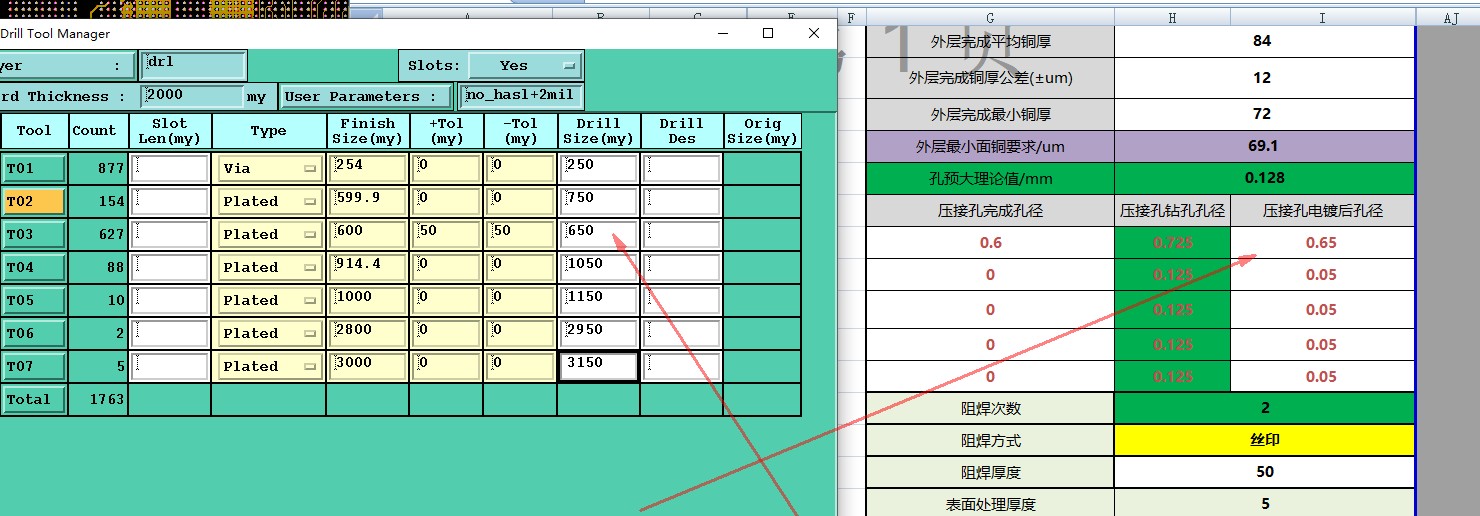The width and height of the screenshot is (1480, 516).
Task: Select tool T02 button
Action: click(x=34, y=201)
